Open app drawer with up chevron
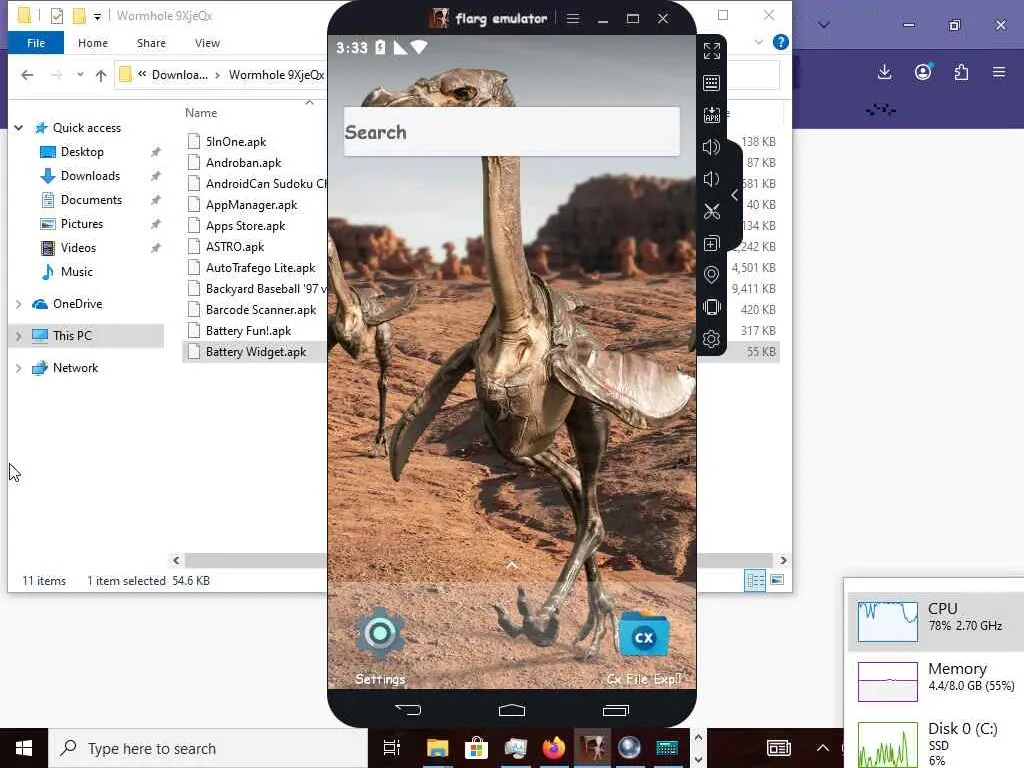 pyautogui.click(x=512, y=565)
